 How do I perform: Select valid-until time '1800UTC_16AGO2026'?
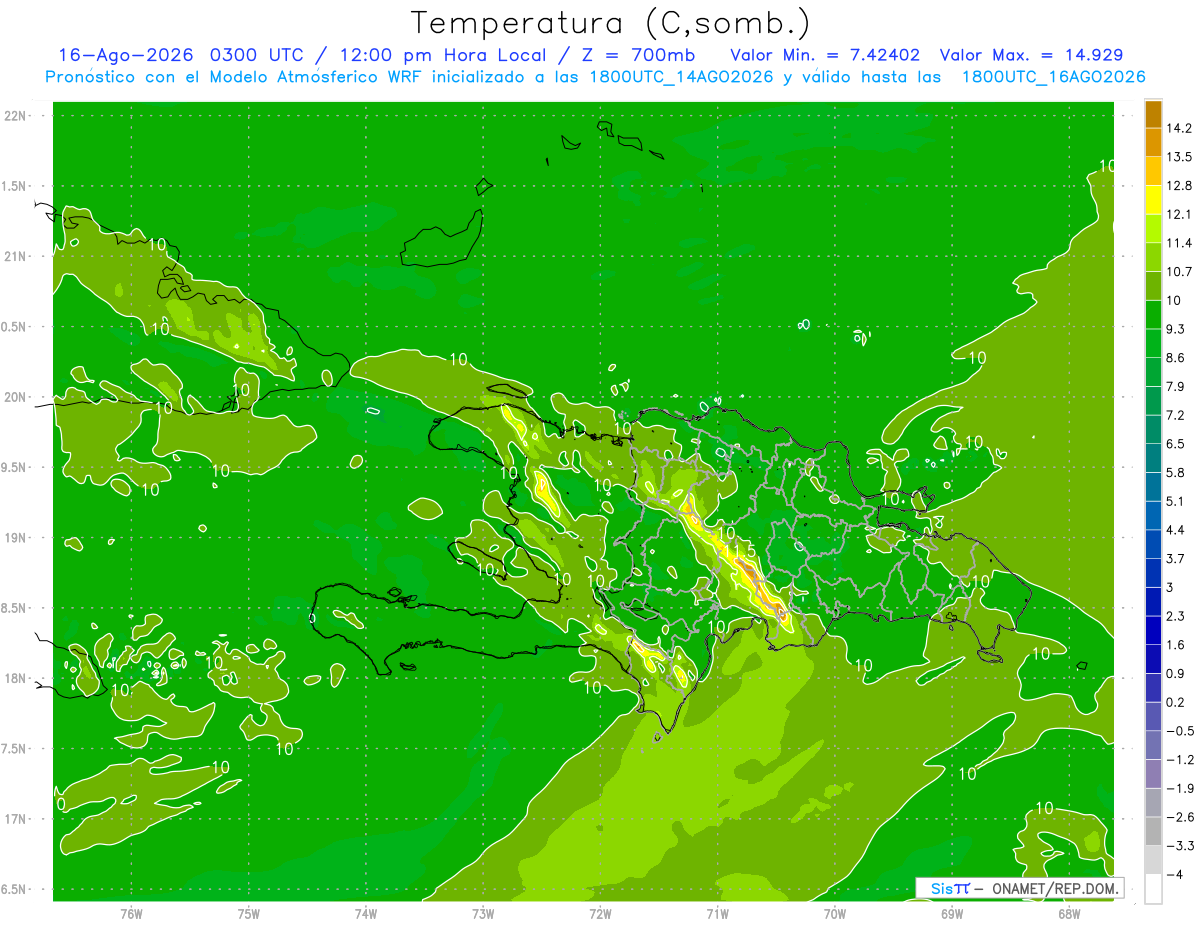click(x=1053, y=77)
